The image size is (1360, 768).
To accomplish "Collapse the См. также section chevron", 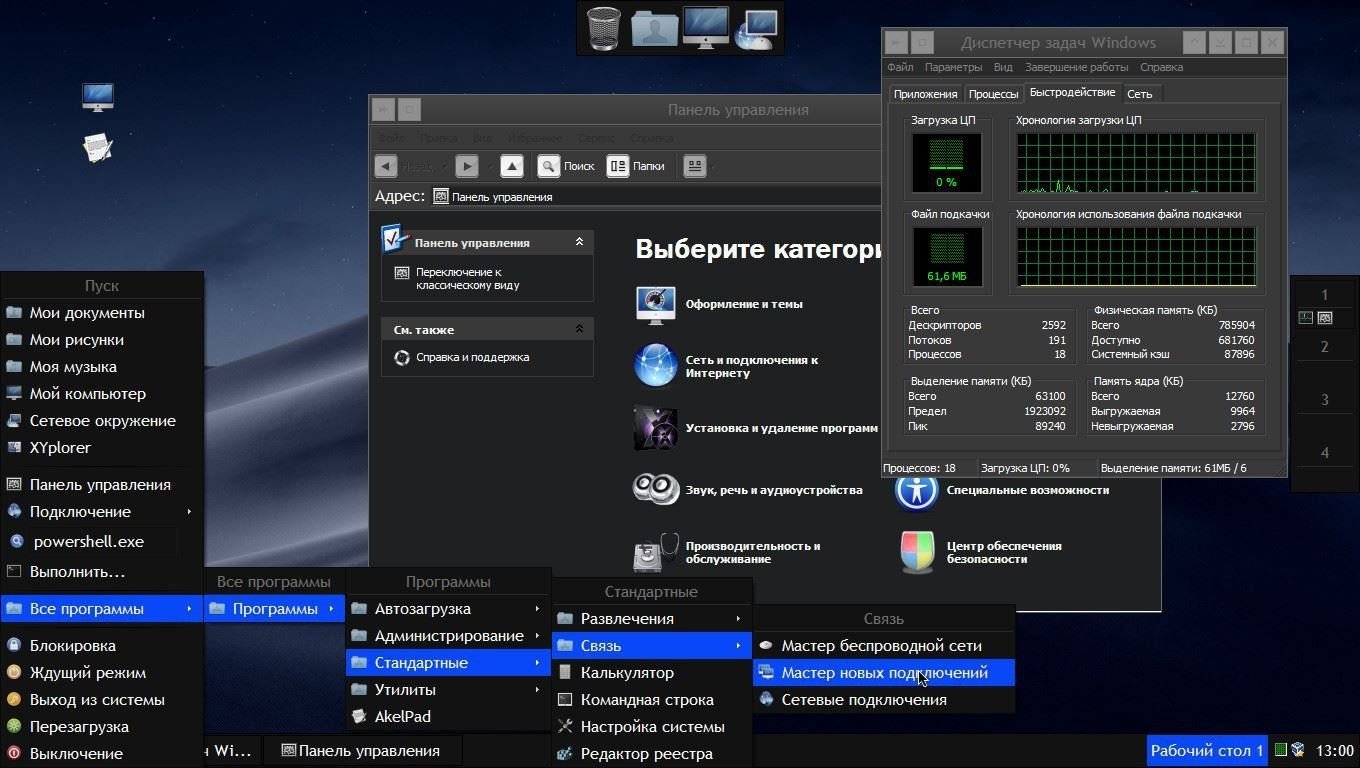I will (x=579, y=329).
